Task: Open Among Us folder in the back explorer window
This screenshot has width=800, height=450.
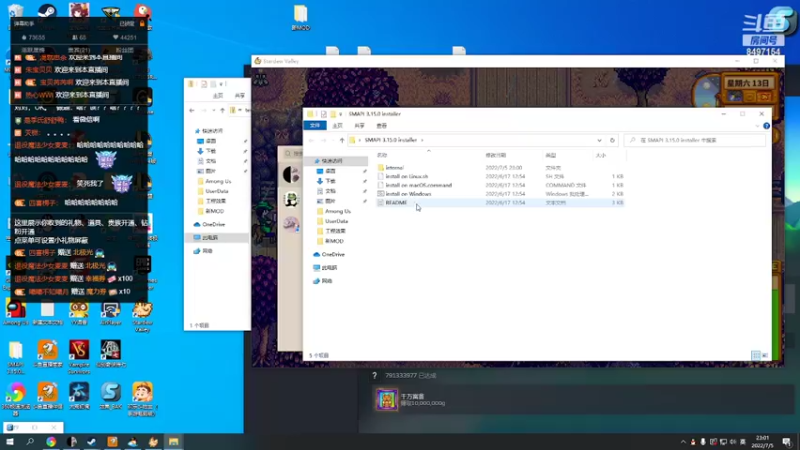Action: [218, 181]
